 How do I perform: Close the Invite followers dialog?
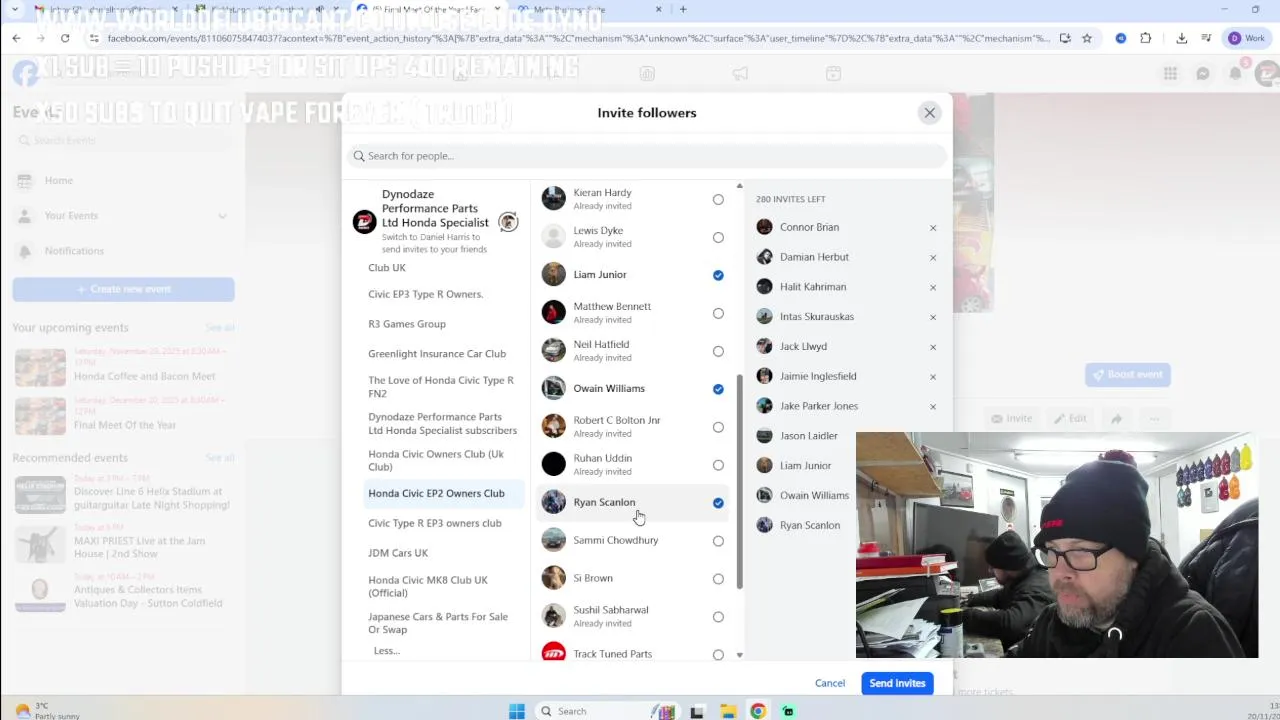(929, 113)
